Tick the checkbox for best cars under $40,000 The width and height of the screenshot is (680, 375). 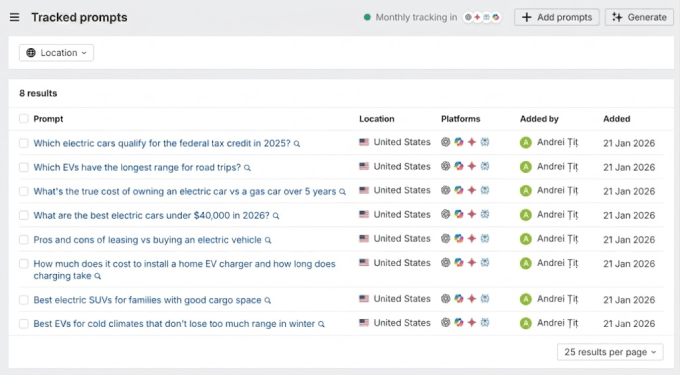pyautogui.click(x=24, y=215)
